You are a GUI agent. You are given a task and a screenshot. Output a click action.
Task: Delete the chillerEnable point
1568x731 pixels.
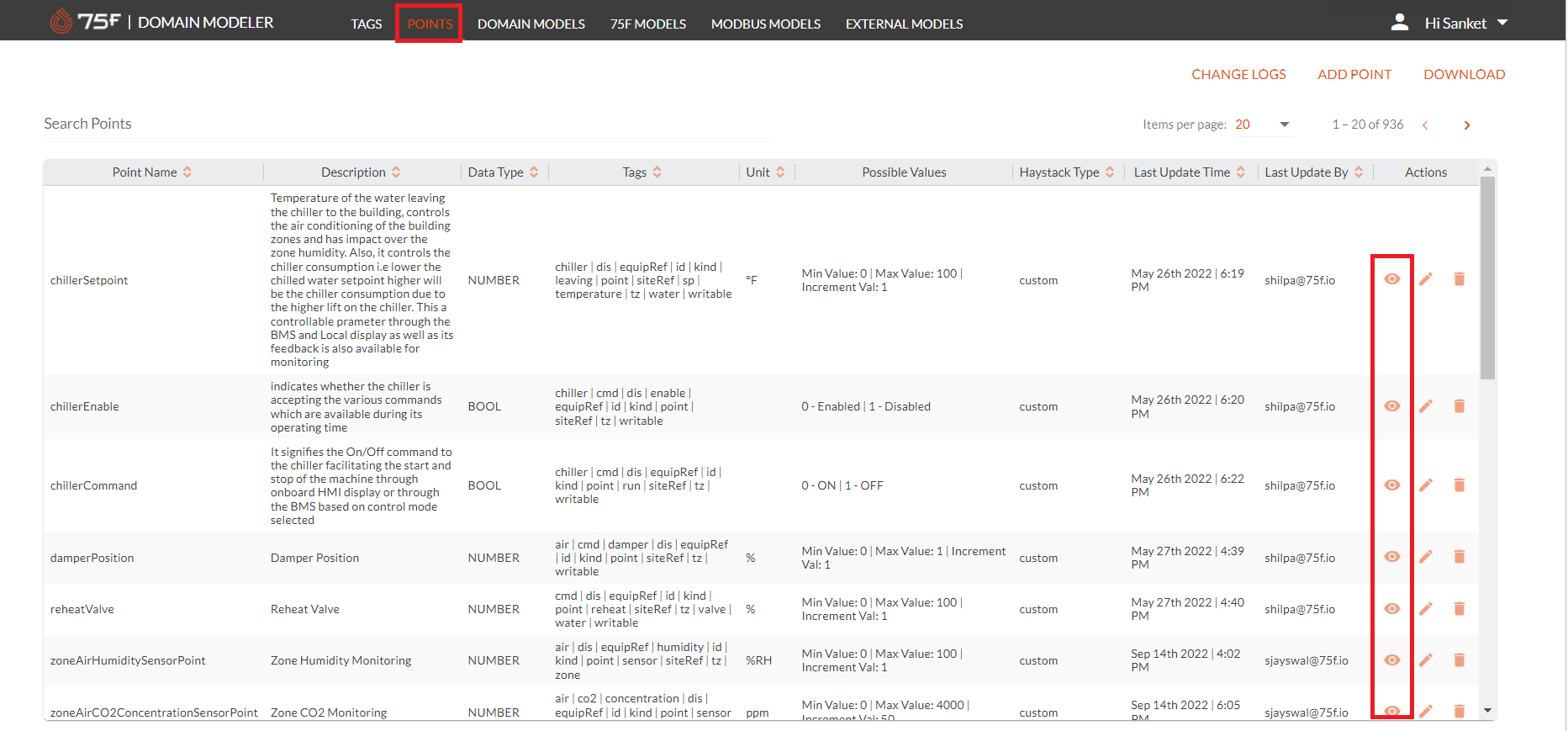coord(1460,406)
